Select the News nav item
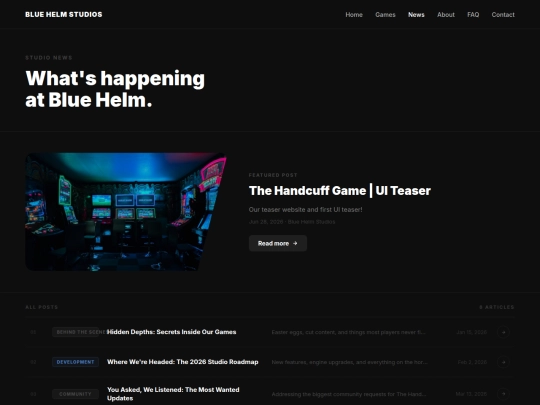 pos(416,15)
